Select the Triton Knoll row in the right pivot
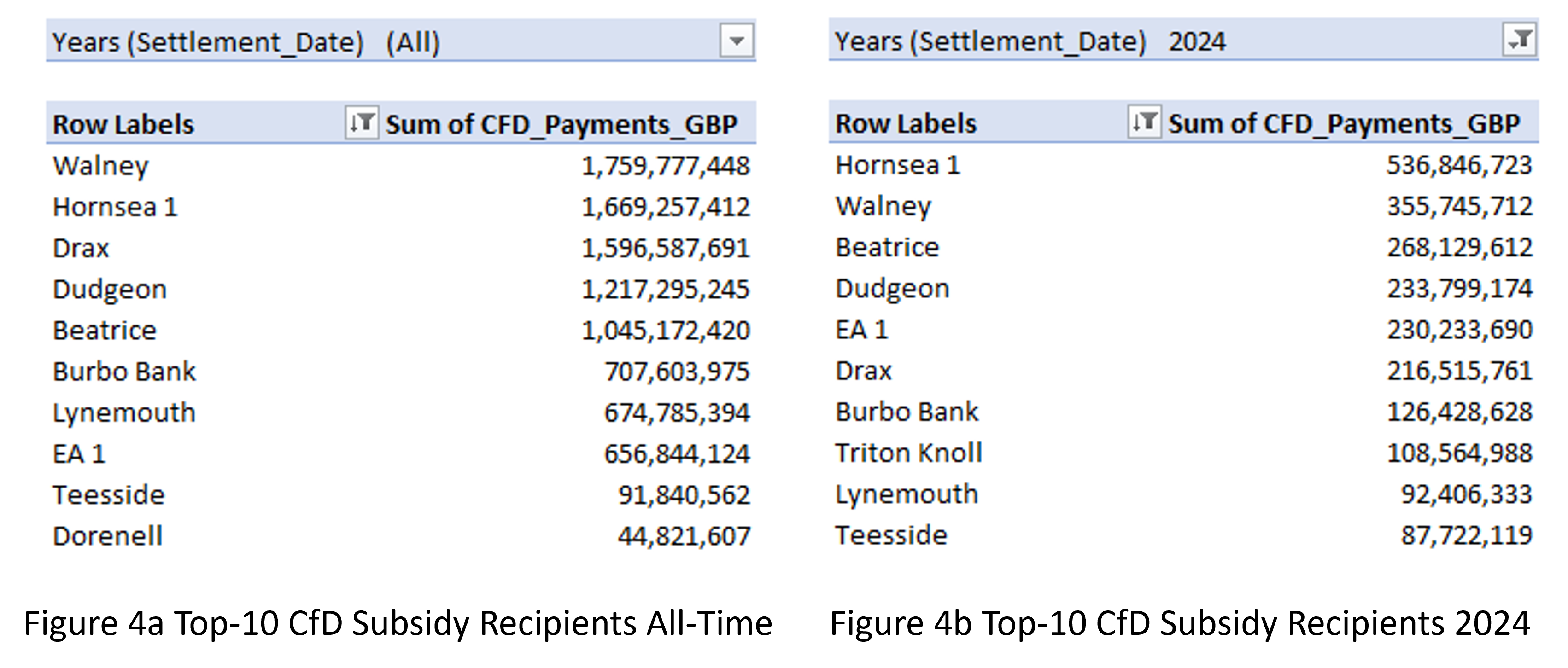Image resolution: width=1568 pixels, height=668 pixels. click(x=909, y=452)
